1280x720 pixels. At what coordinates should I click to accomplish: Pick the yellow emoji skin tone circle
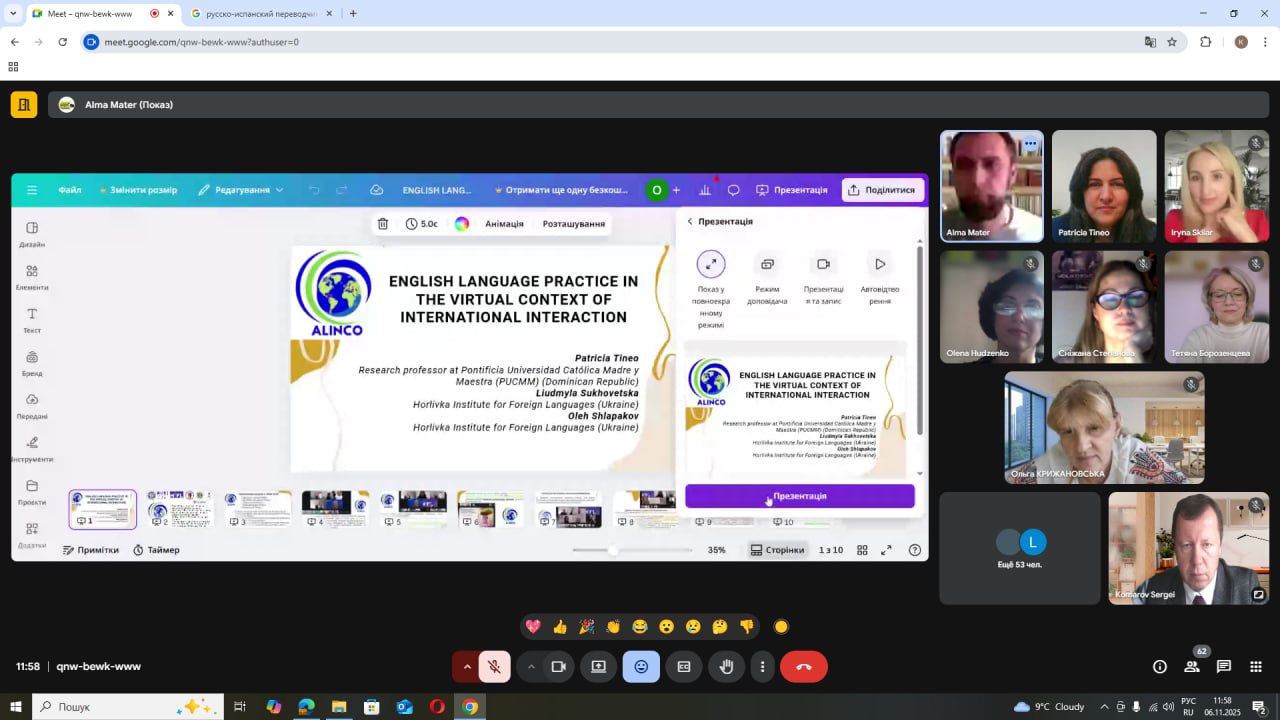(x=781, y=627)
